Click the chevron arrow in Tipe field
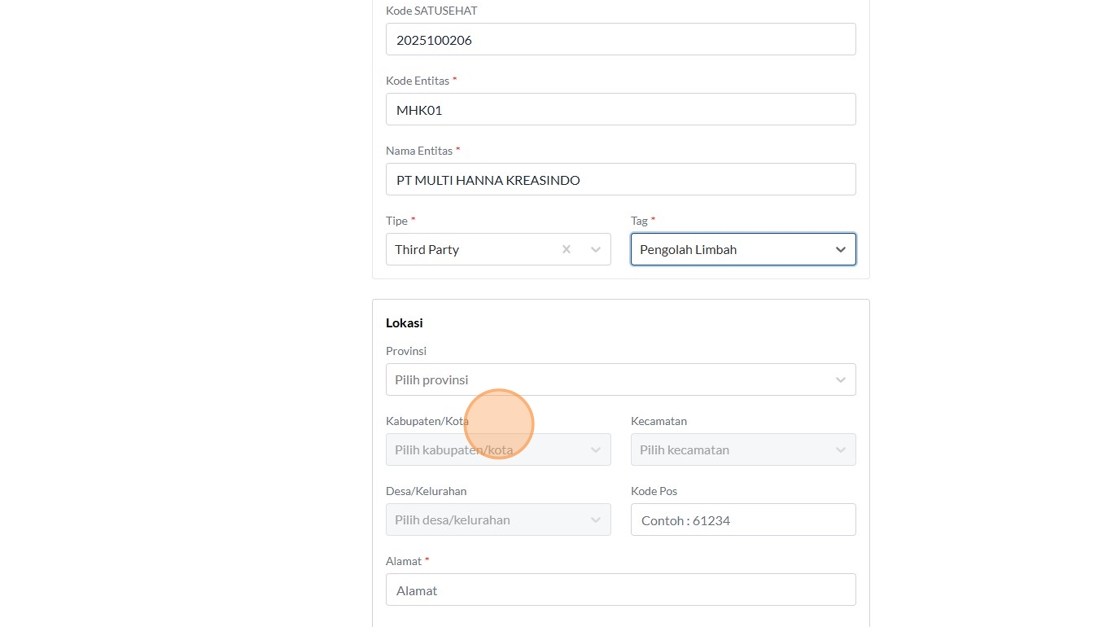 click(x=596, y=249)
